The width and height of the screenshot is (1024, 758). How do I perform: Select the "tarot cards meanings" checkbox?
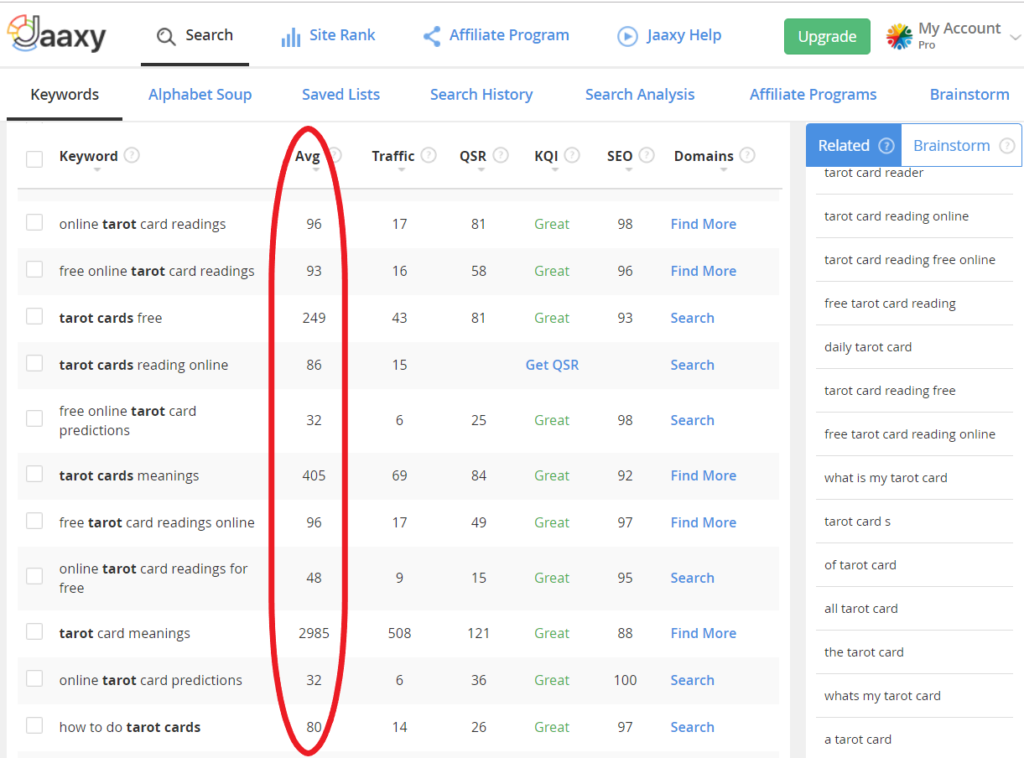[35, 474]
